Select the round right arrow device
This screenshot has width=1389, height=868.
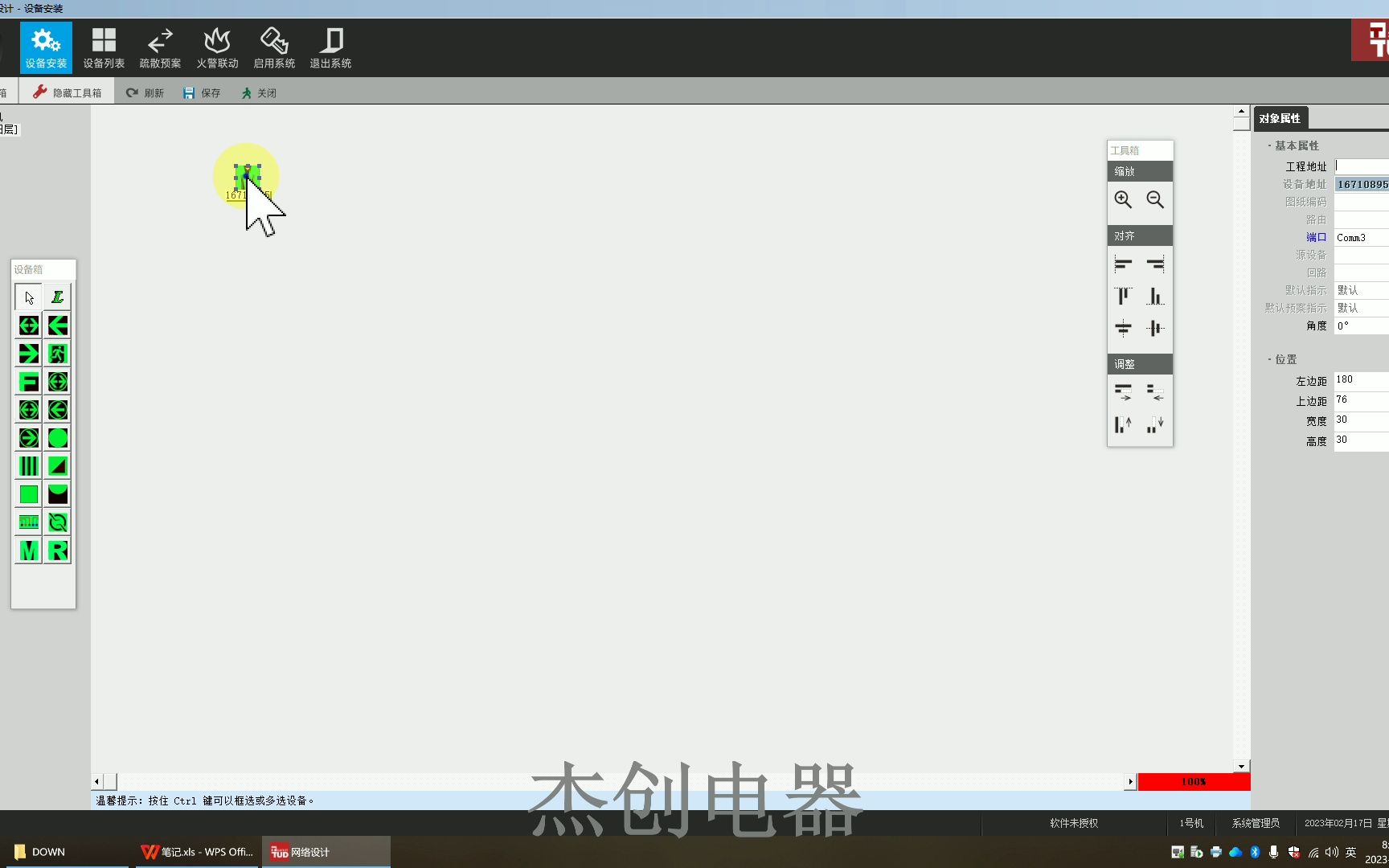pyautogui.click(x=29, y=438)
